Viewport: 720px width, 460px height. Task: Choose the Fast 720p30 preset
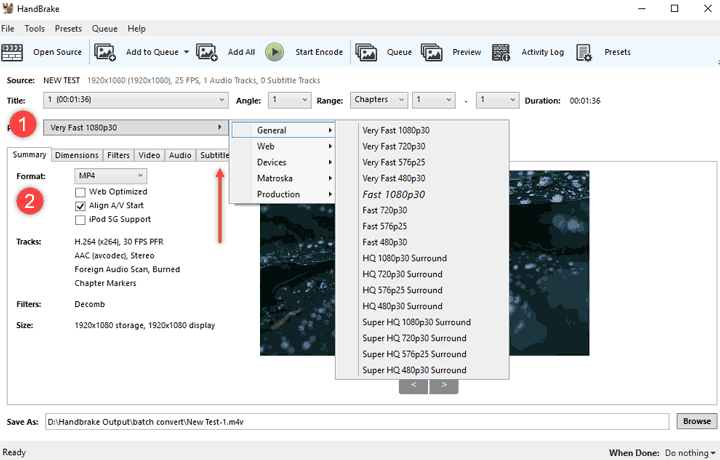(x=422, y=210)
